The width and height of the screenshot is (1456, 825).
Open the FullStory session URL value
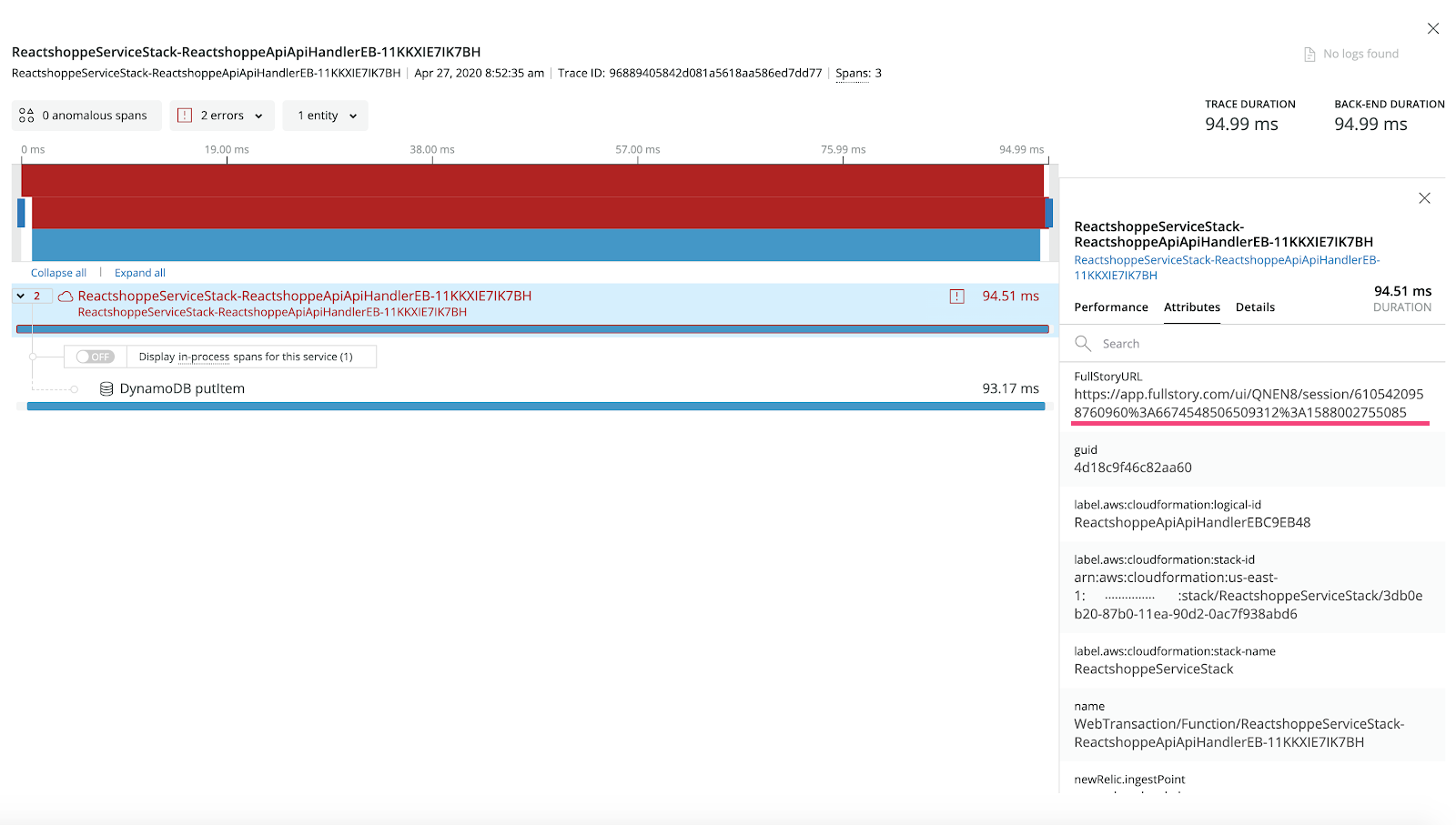1249,404
